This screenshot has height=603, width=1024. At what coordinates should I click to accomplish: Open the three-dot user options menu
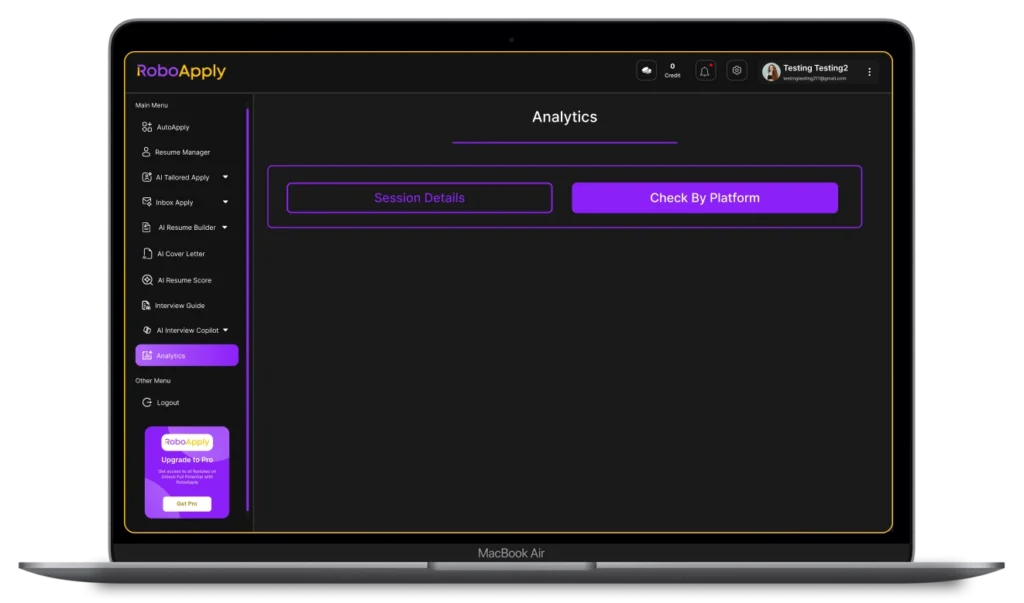pos(869,71)
